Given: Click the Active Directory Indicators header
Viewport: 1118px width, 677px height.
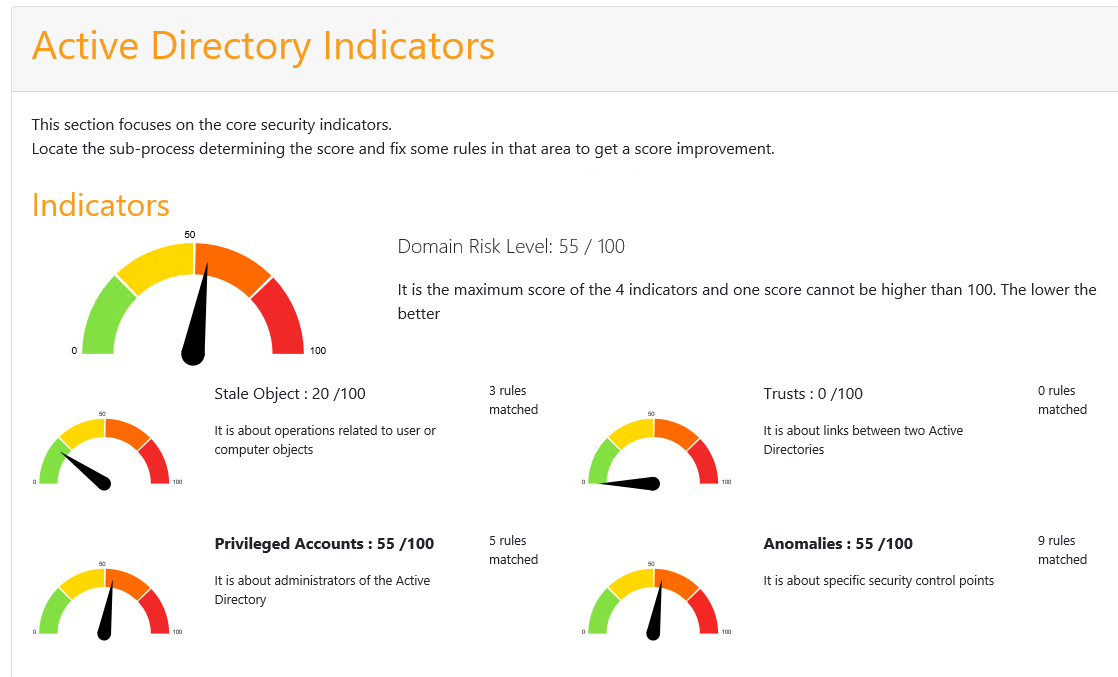Looking at the screenshot, I should (263, 46).
